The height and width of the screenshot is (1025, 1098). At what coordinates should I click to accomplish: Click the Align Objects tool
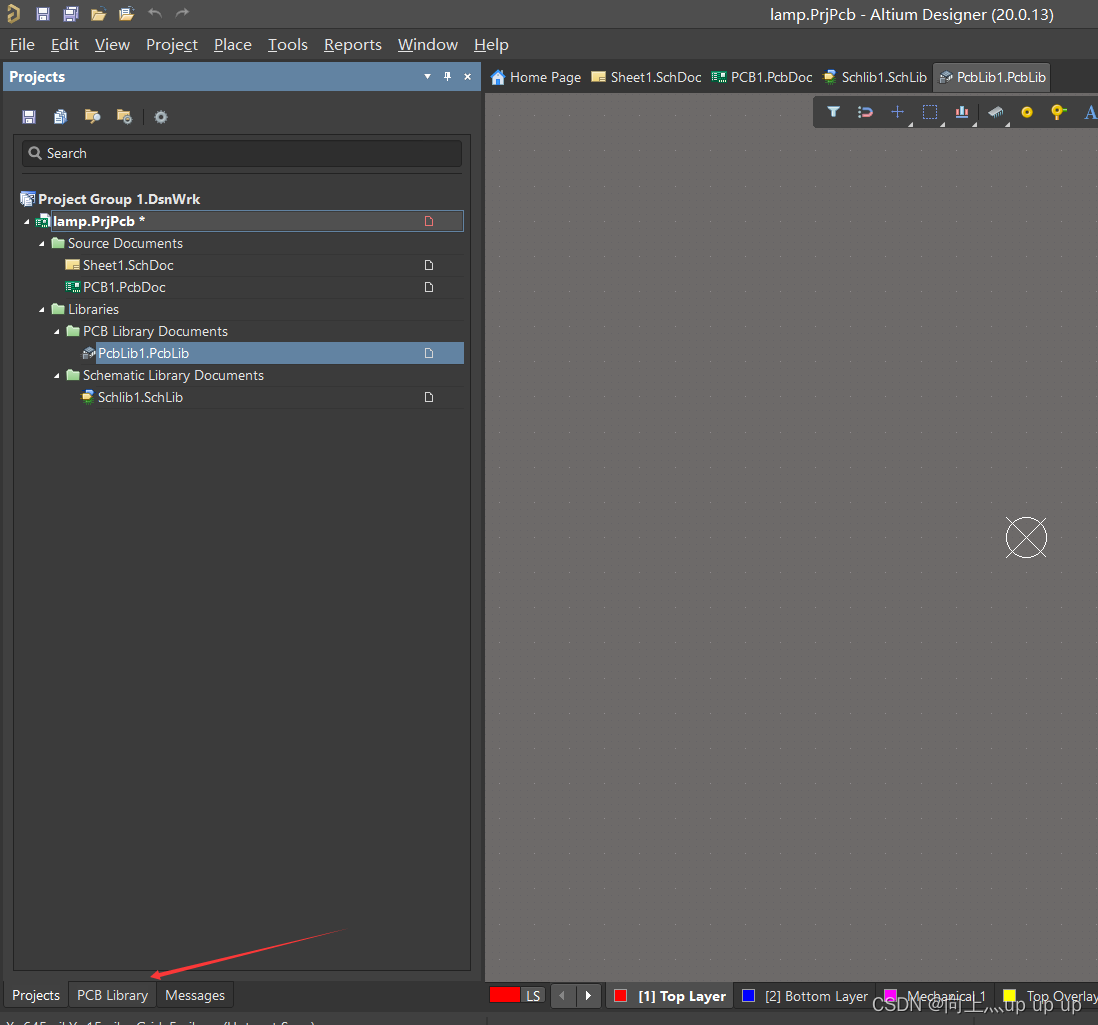962,112
